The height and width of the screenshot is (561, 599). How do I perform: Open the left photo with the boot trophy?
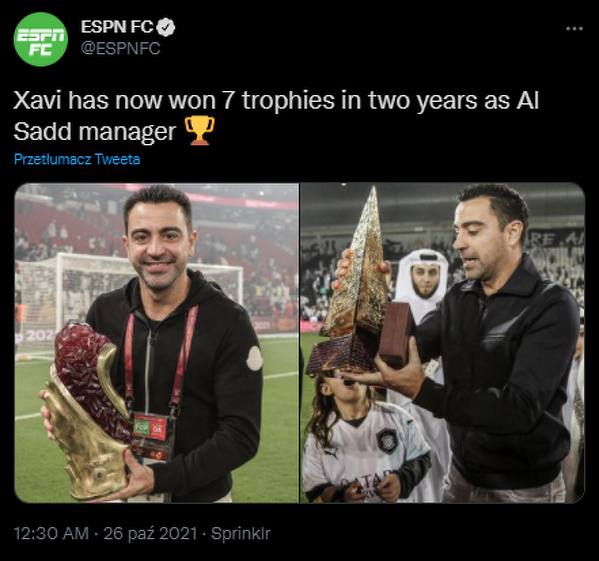point(157,343)
